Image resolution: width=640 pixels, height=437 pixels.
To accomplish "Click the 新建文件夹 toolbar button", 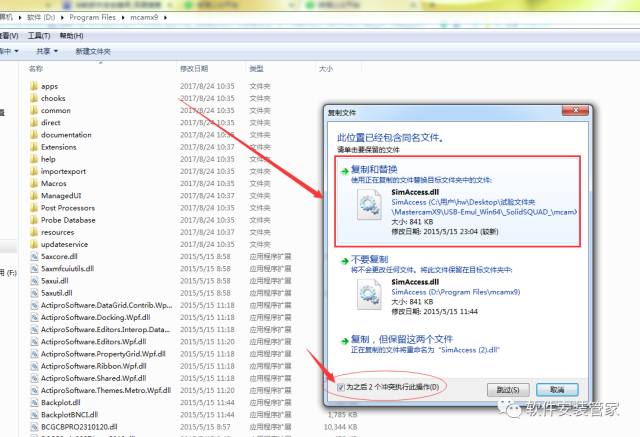I will (93, 51).
